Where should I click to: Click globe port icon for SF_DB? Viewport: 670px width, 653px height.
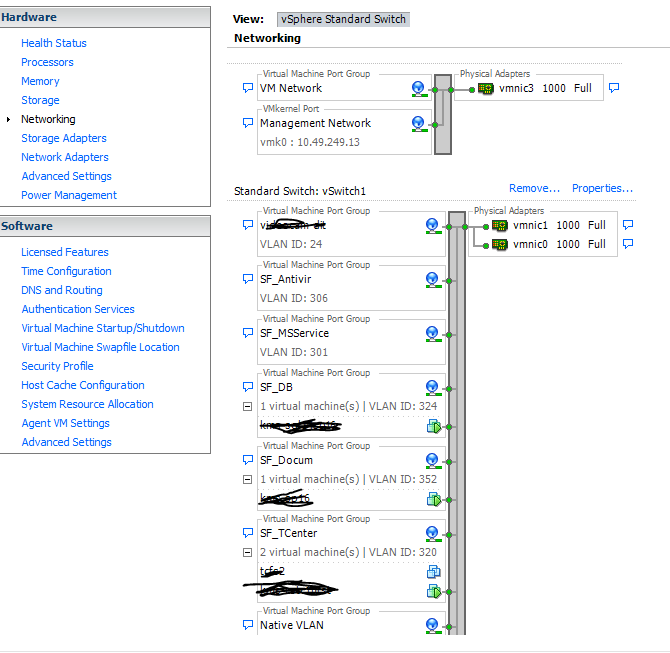click(433, 388)
